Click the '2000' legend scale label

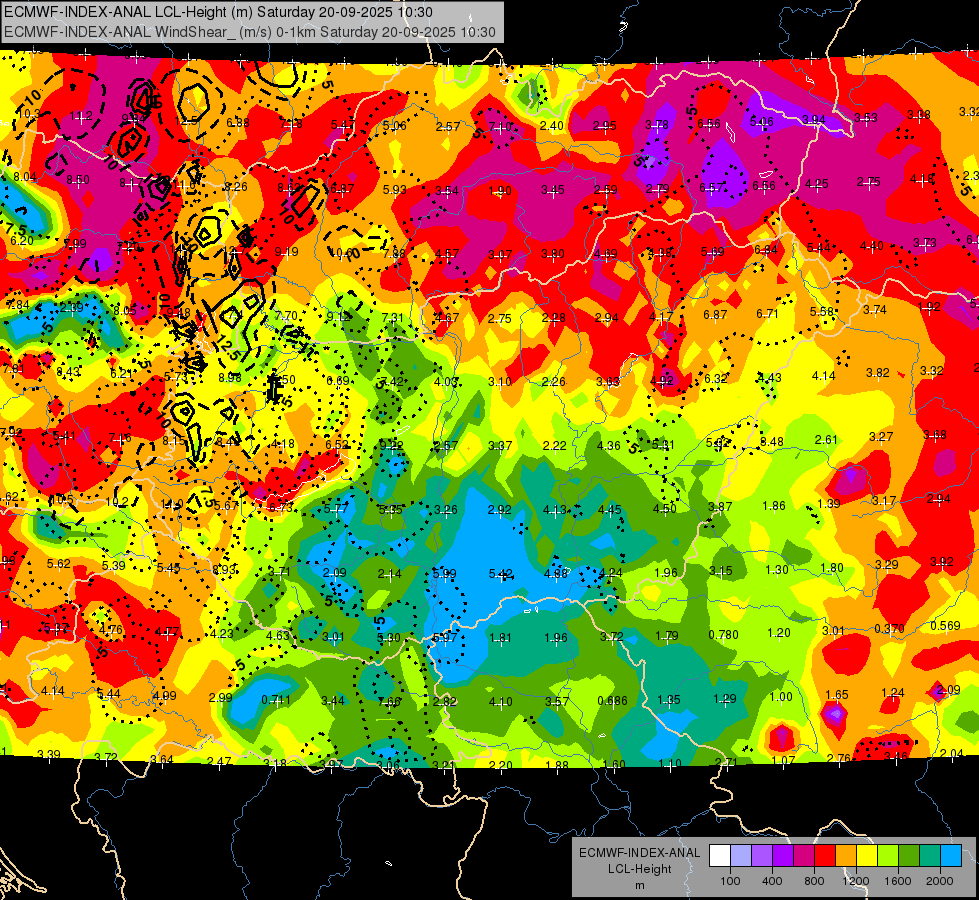[x=939, y=881]
